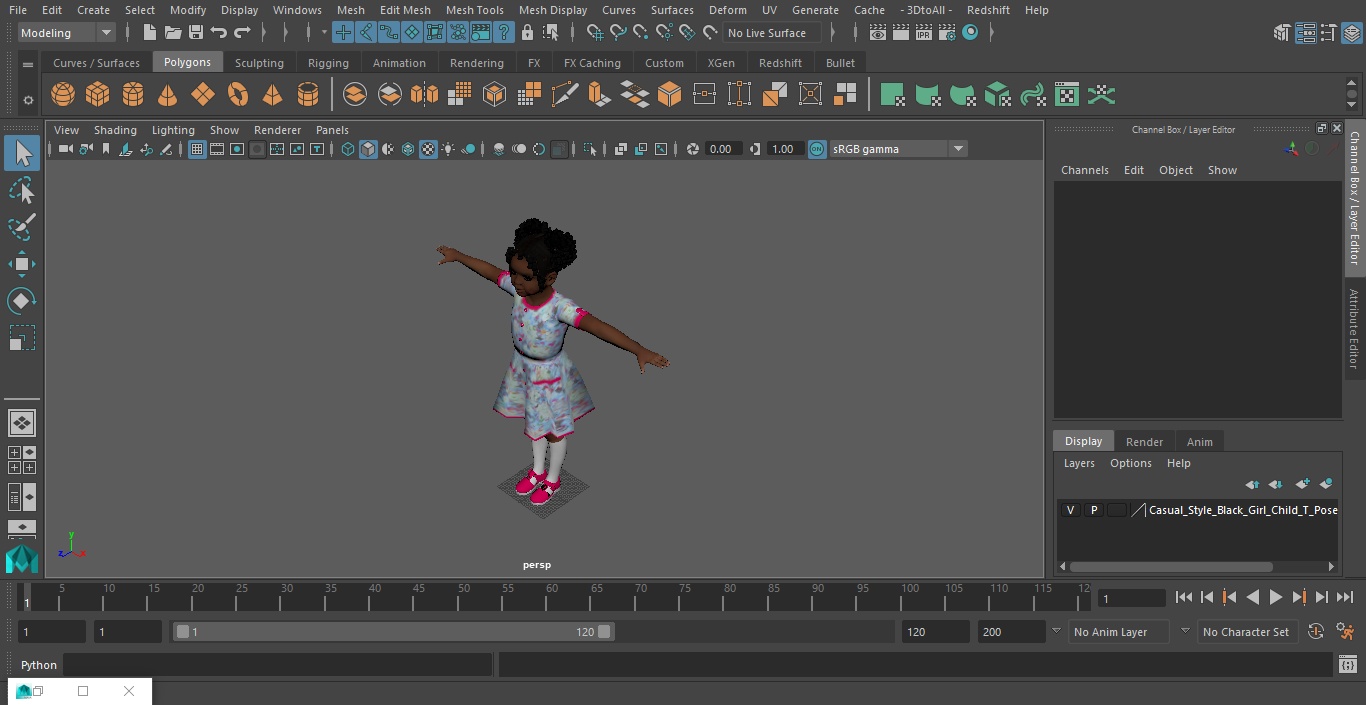
Task: Switch to the Sculpting shelf tab
Action: pos(259,62)
